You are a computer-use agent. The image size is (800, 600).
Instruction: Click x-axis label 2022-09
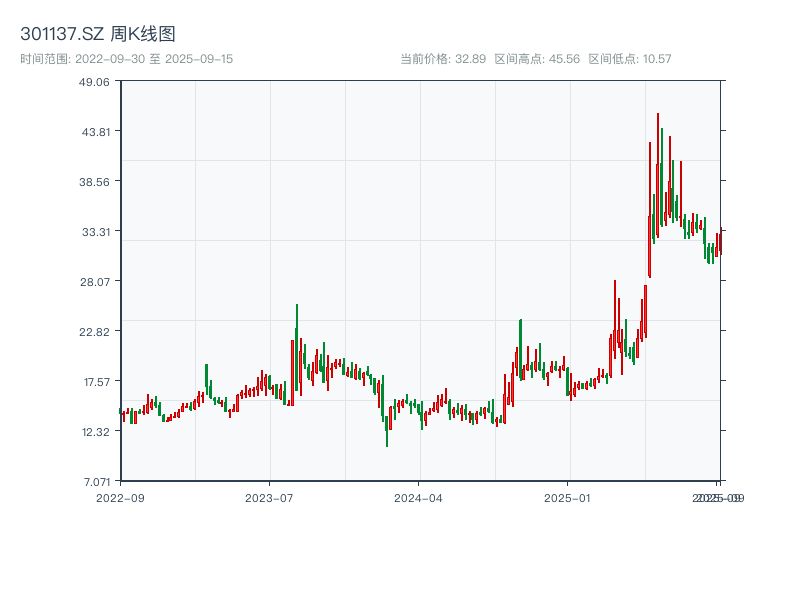click(x=120, y=498)
